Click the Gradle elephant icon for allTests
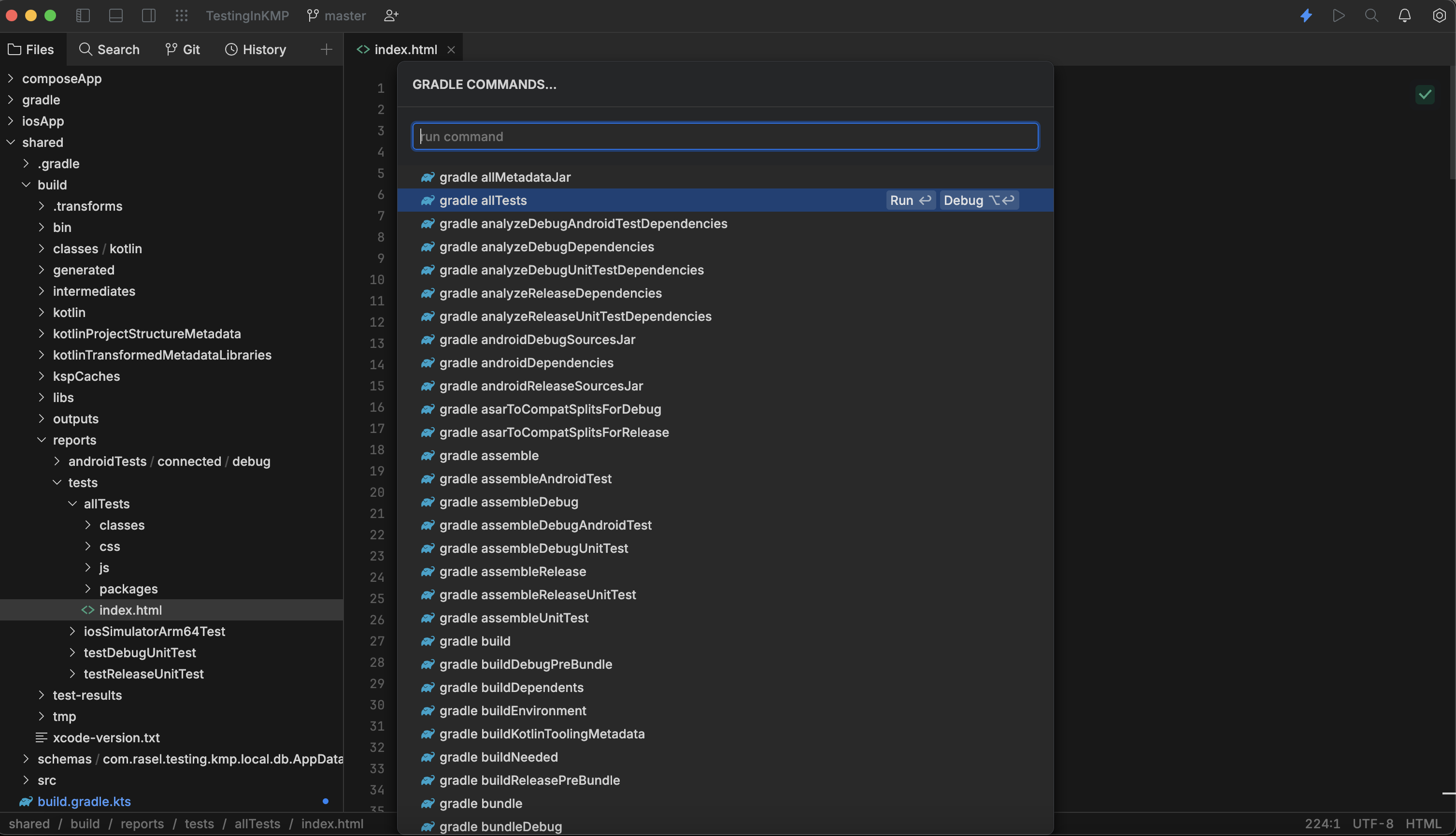Viewport: 1456px width, 836px height. tap(426, 200)
